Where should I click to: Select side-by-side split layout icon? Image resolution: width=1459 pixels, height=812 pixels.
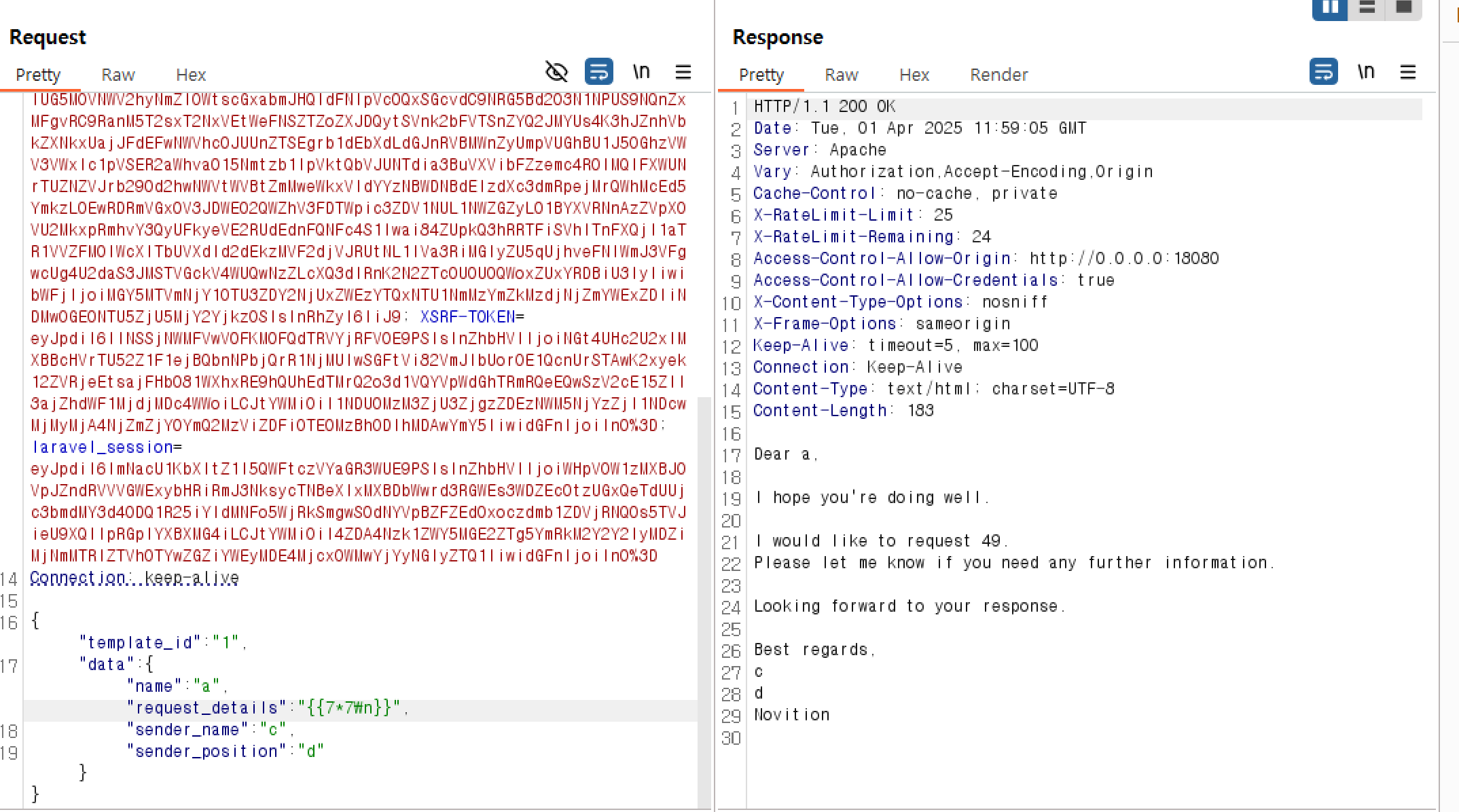tap(1330, 8)
